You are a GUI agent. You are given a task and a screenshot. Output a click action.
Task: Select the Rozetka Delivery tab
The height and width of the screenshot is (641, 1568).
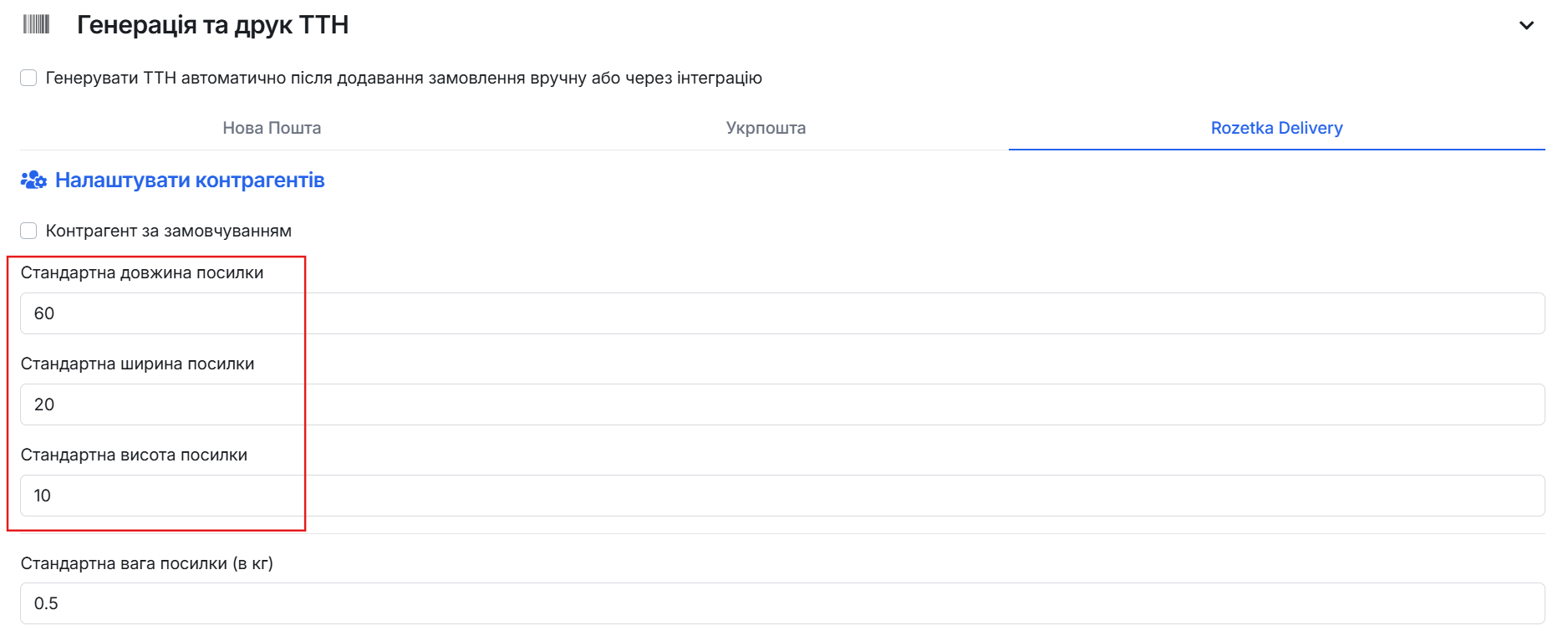coord(1276,128)
